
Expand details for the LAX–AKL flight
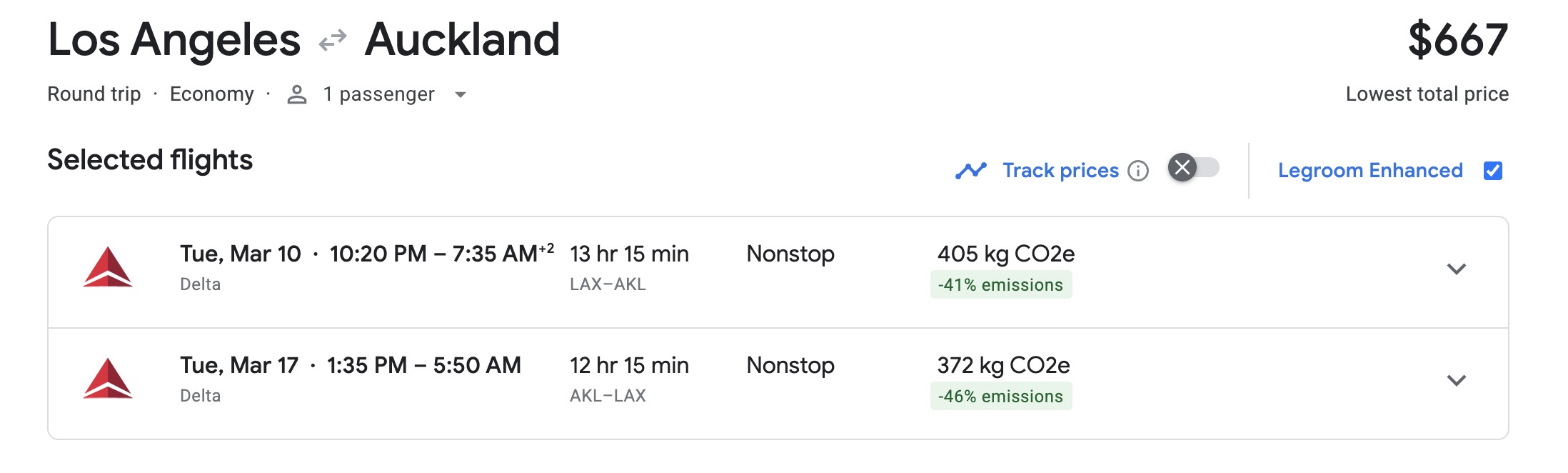click(1457, 272)
